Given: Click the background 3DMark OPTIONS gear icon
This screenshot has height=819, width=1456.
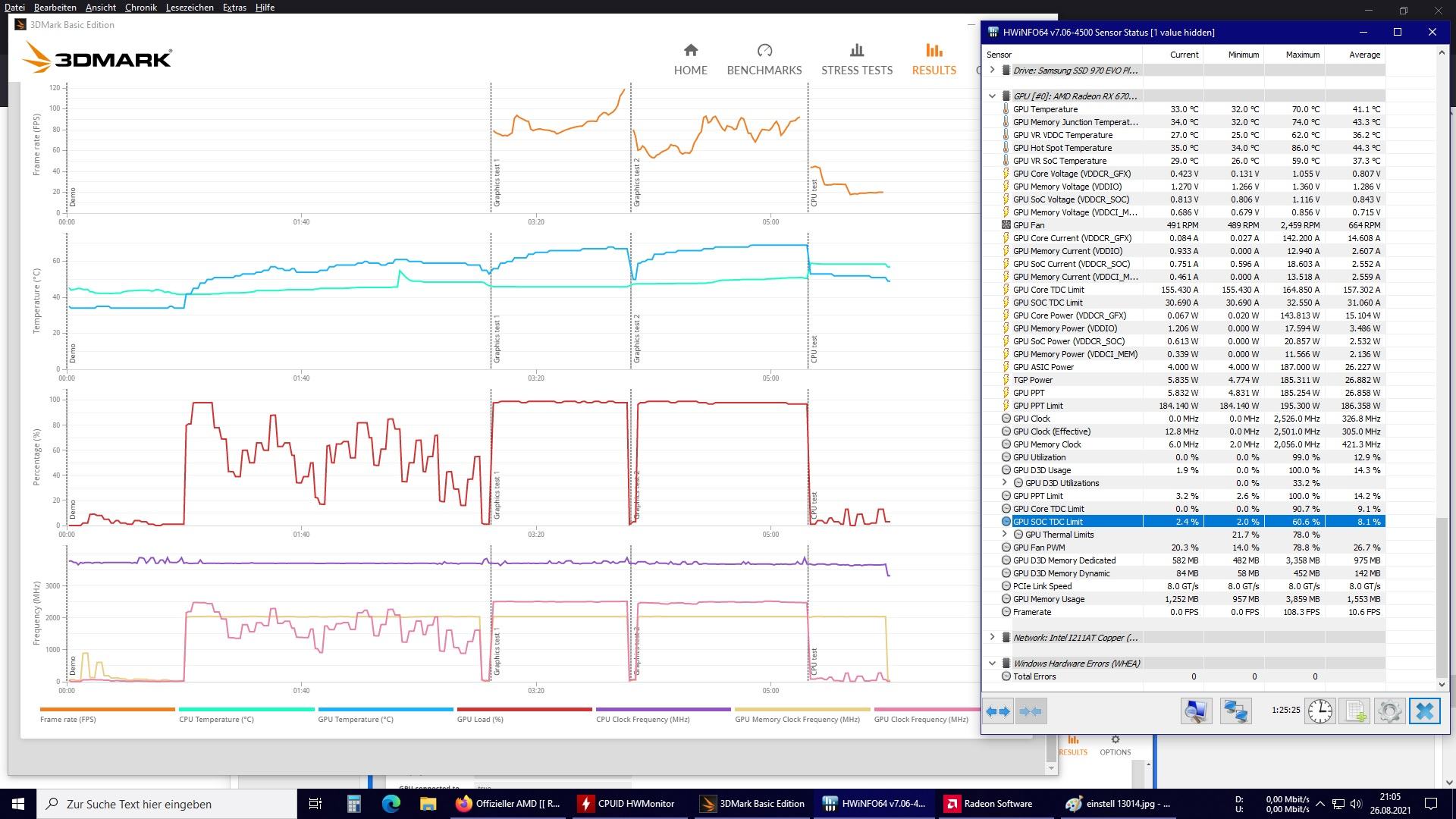Looking at the screenshot, I should 1115,739.
